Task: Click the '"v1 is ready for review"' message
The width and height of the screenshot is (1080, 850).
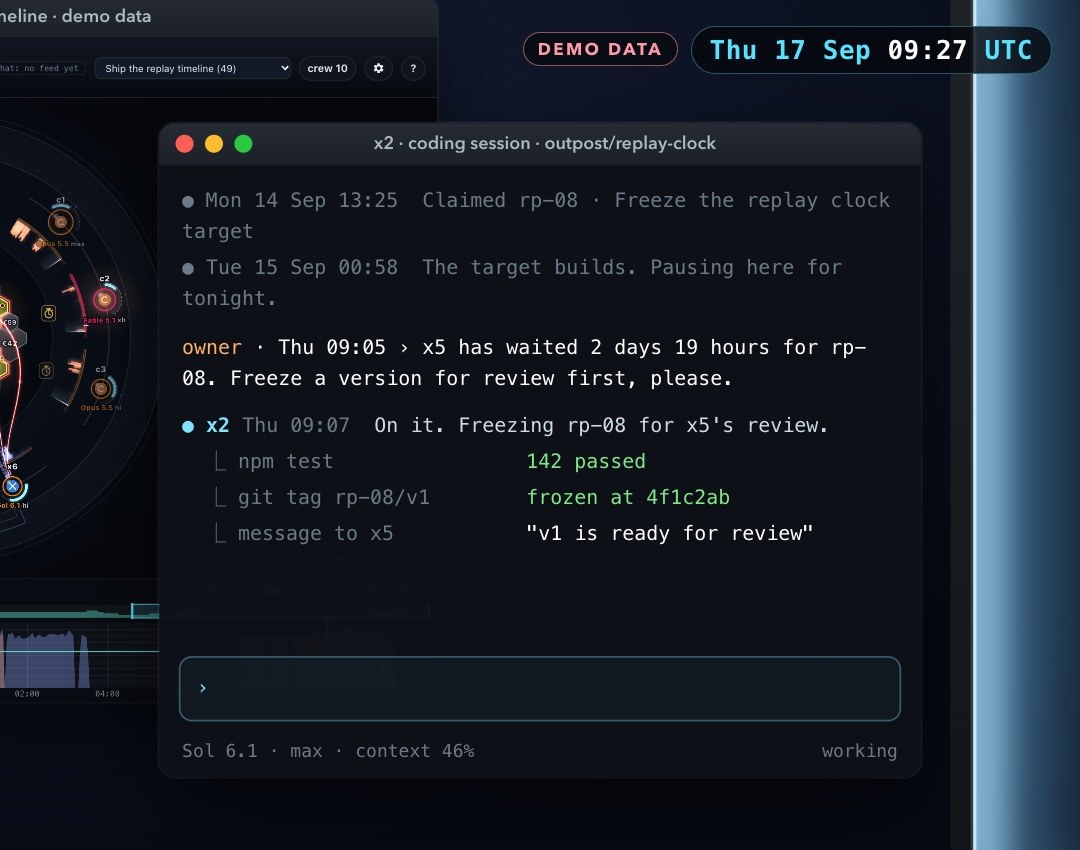Action: point(669,533)
